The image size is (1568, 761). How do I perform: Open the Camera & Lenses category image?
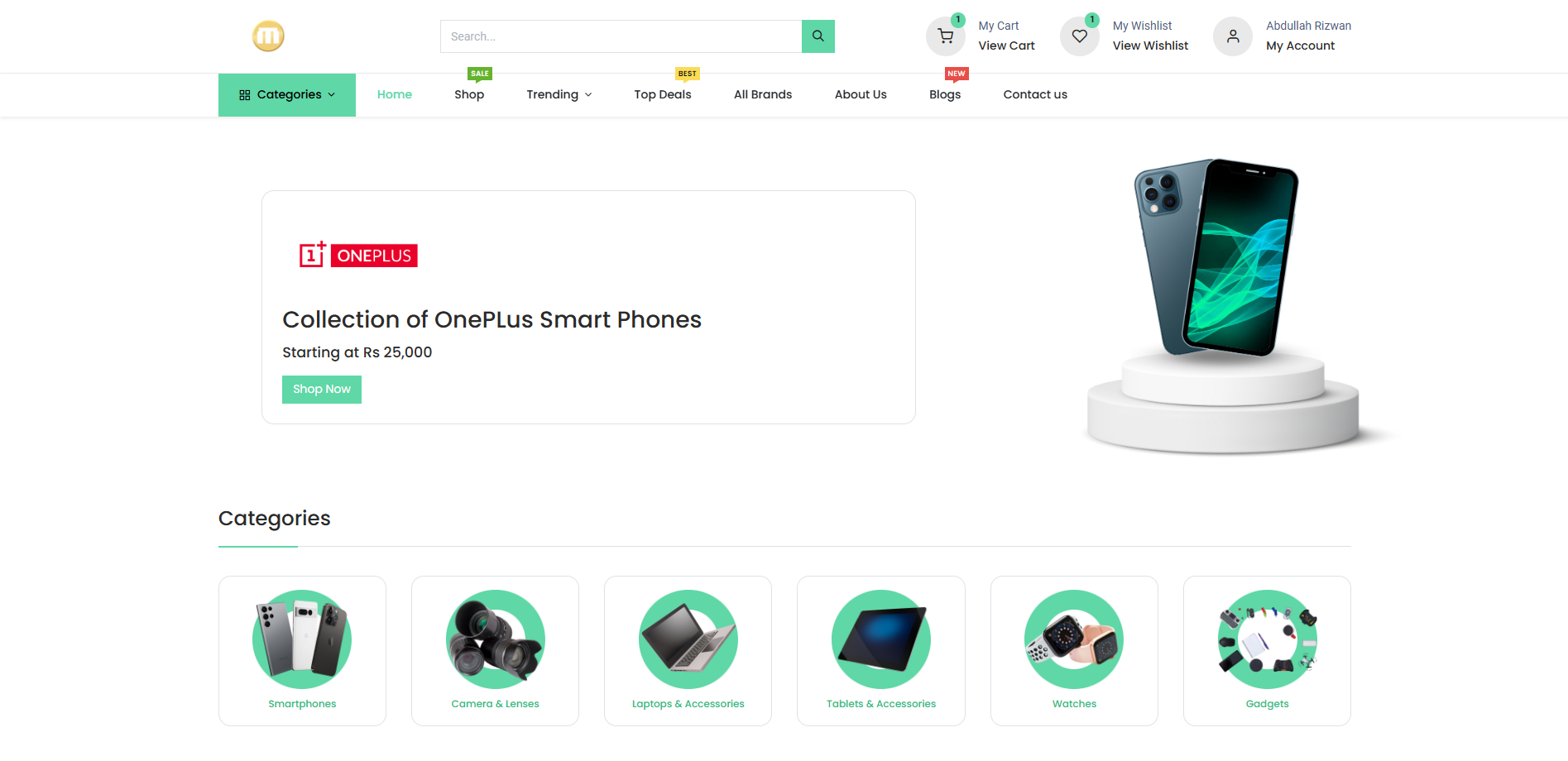(x=495, y=639)
